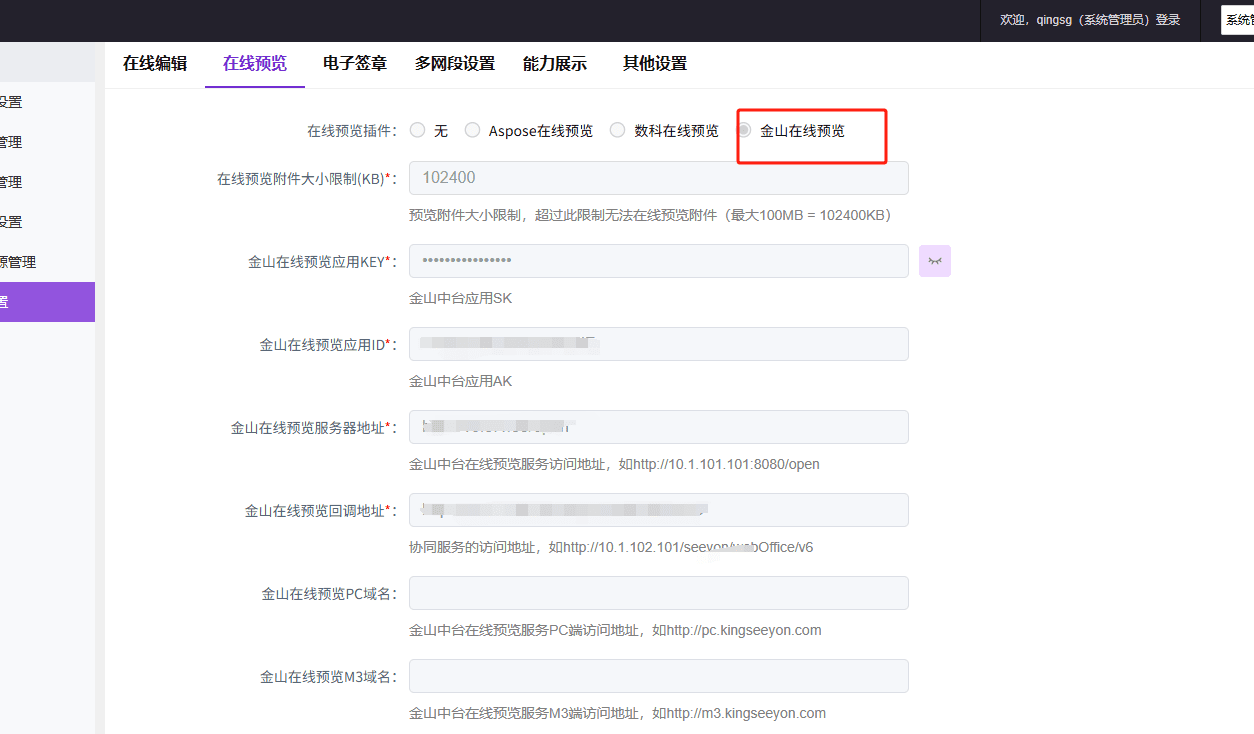Click the empty 金山在线预览M3域名 field
Screen dimensions: 1254x734
pyautogui.click(x=659, y=676)
